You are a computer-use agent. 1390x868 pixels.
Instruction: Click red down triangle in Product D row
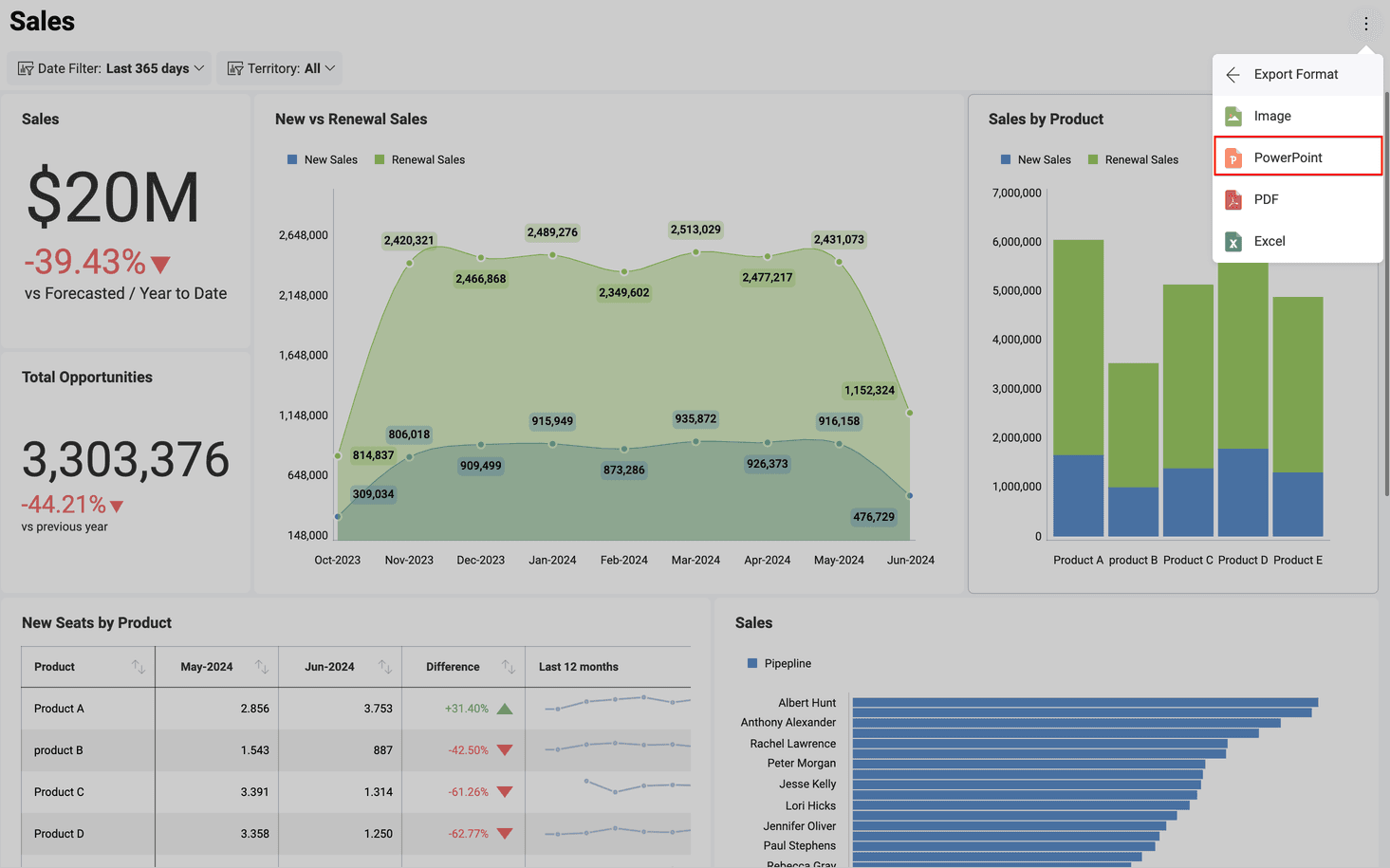[x=505, y=834]
